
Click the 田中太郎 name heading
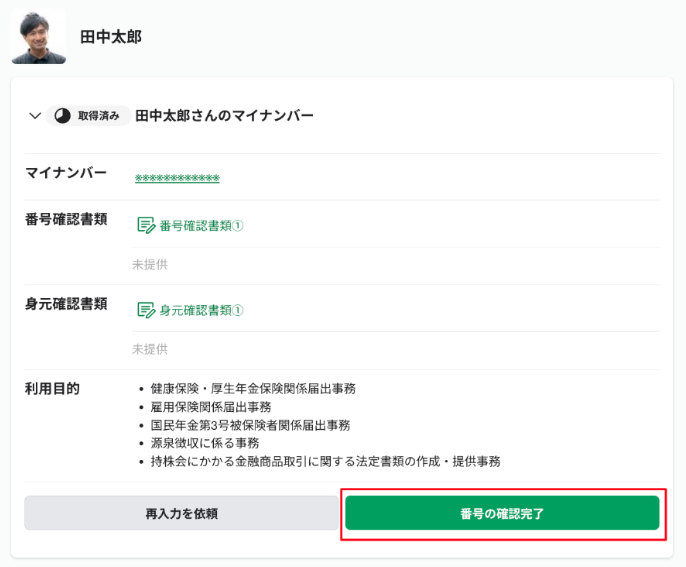[111, 37]
